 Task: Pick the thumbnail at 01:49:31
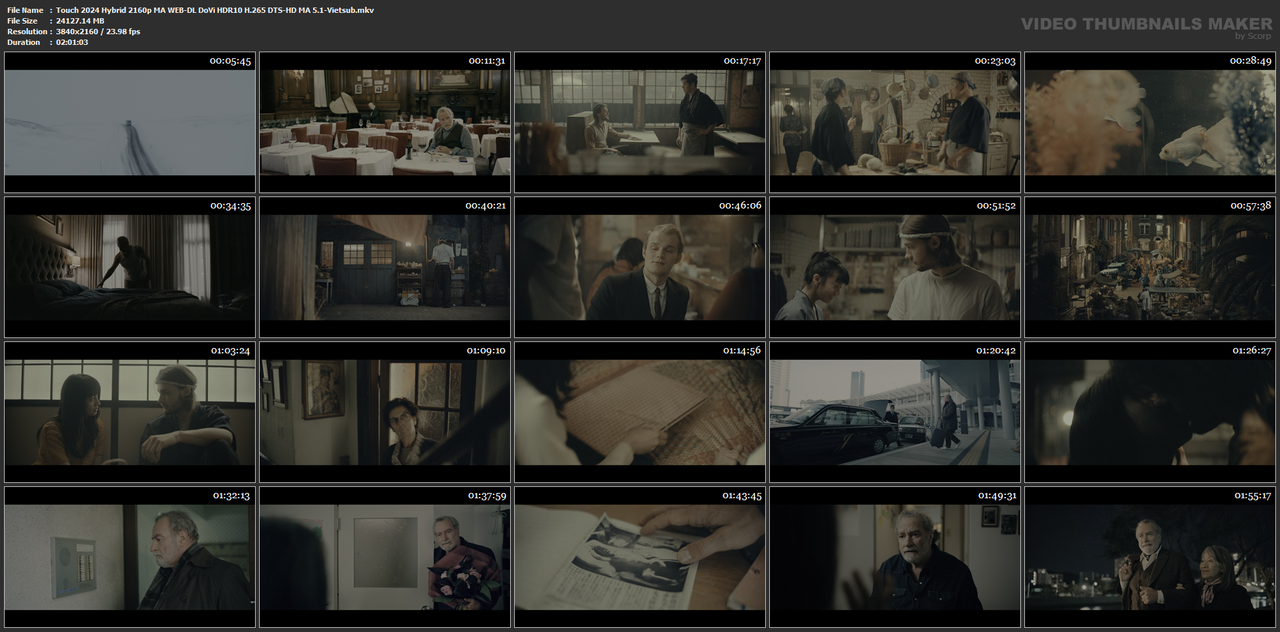tap(895, 557)
